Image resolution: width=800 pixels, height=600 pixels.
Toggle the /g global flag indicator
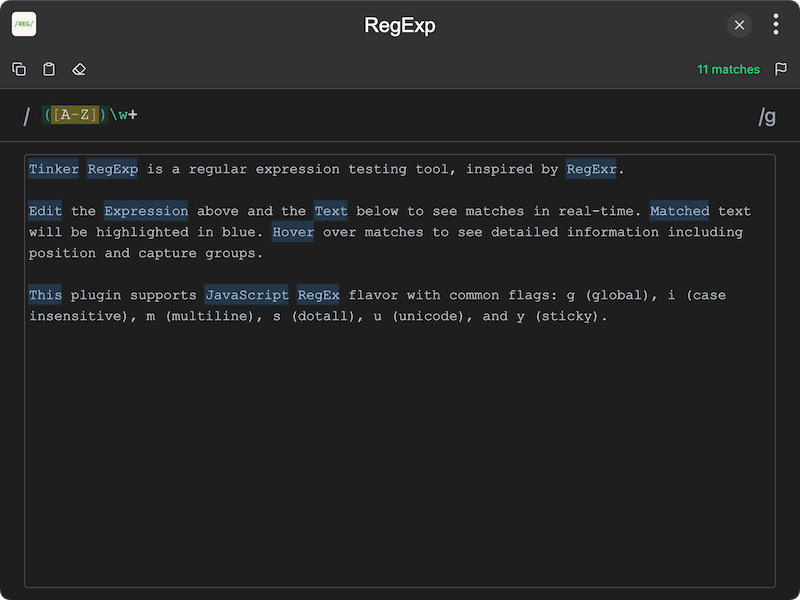click(768, 115)
